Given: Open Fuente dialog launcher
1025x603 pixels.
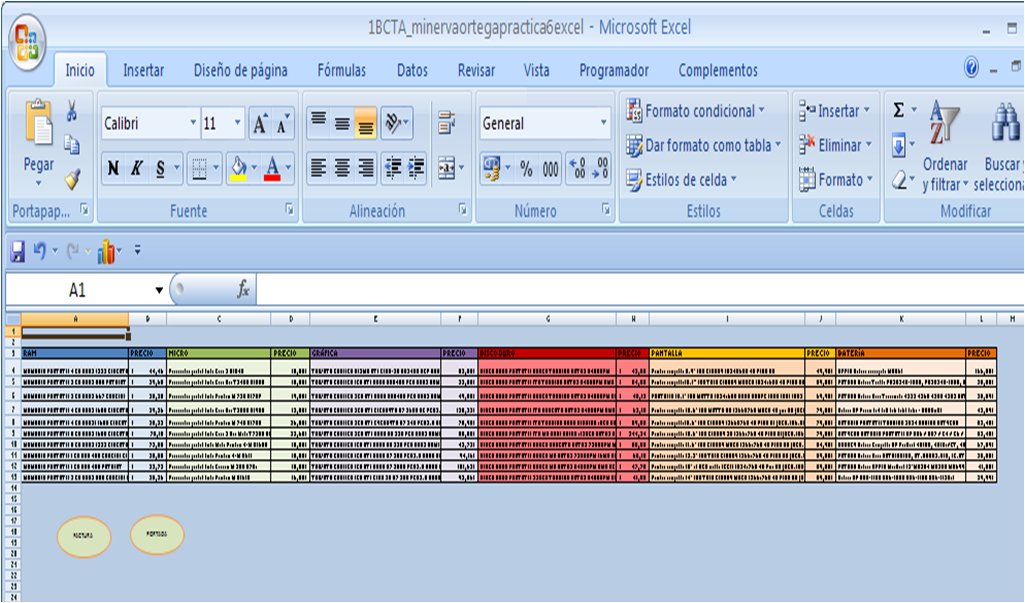Looking at the screenshot, I should point(290,209).
